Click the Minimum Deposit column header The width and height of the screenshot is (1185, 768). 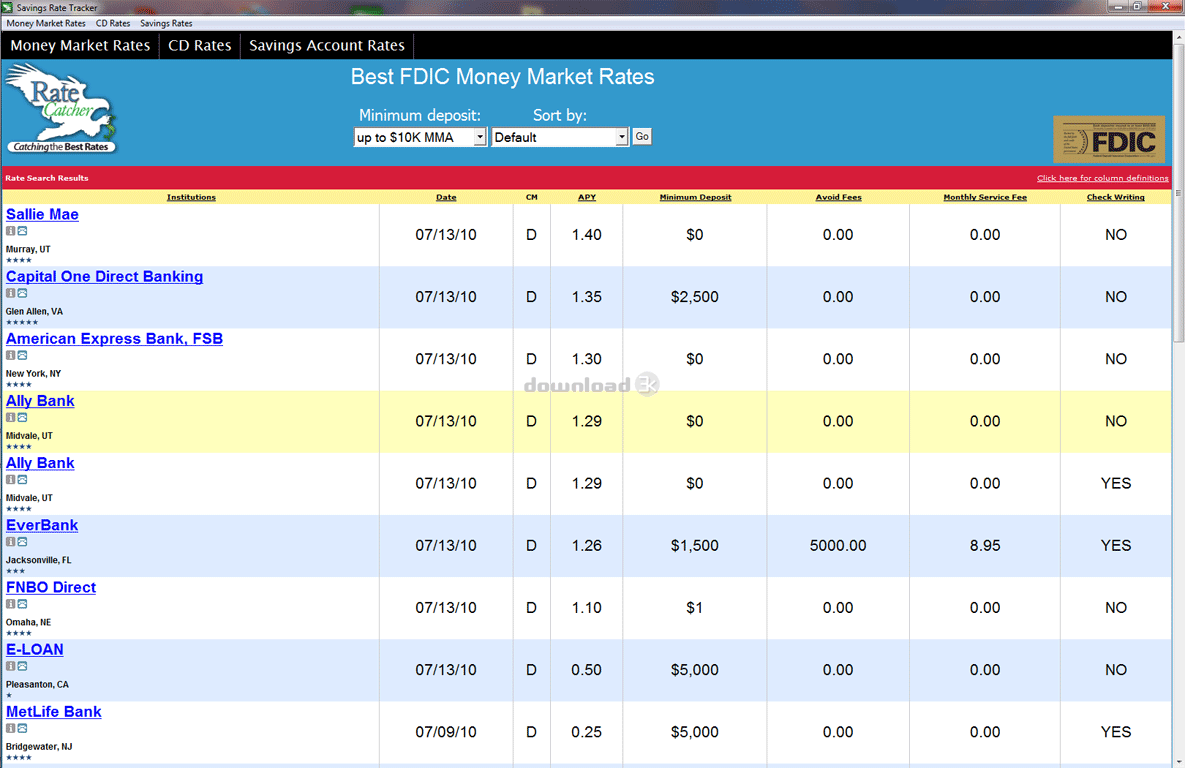point(695,197)
